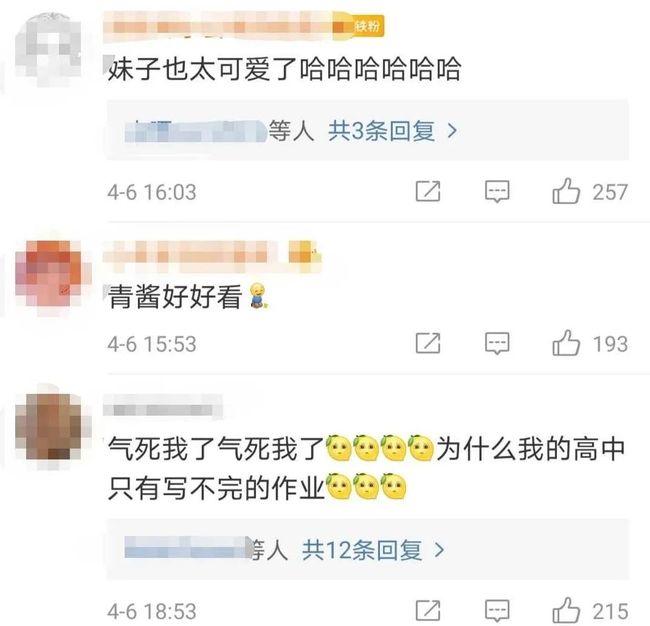Open blurred username above 青酱好好看
This screenshot has width=650, height=626.
pos(211,252)
